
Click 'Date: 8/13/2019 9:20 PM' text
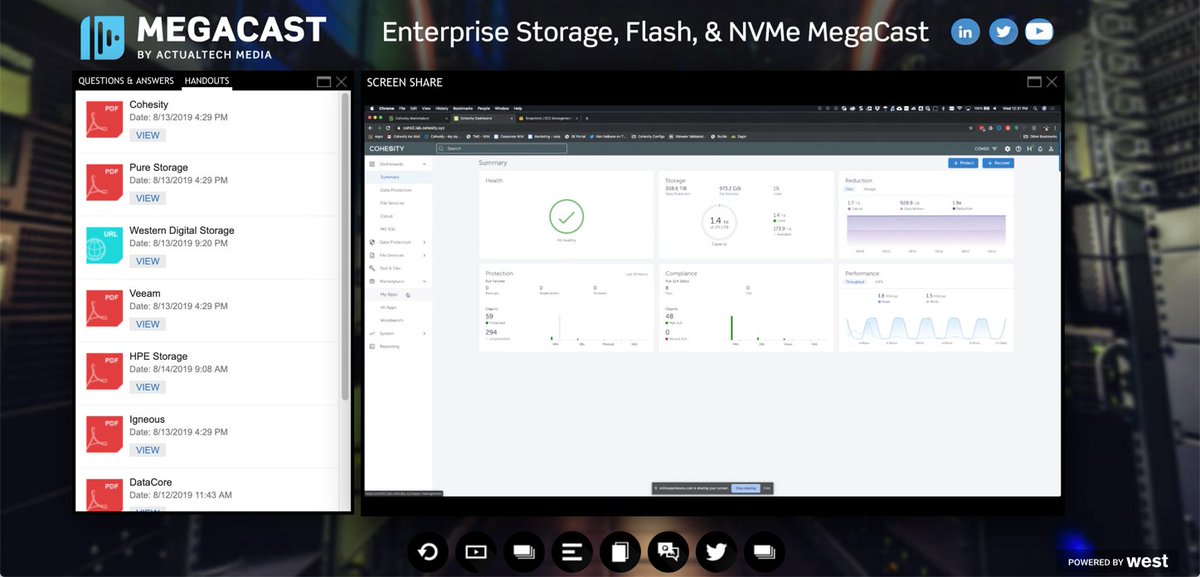[x=179, y=243]
